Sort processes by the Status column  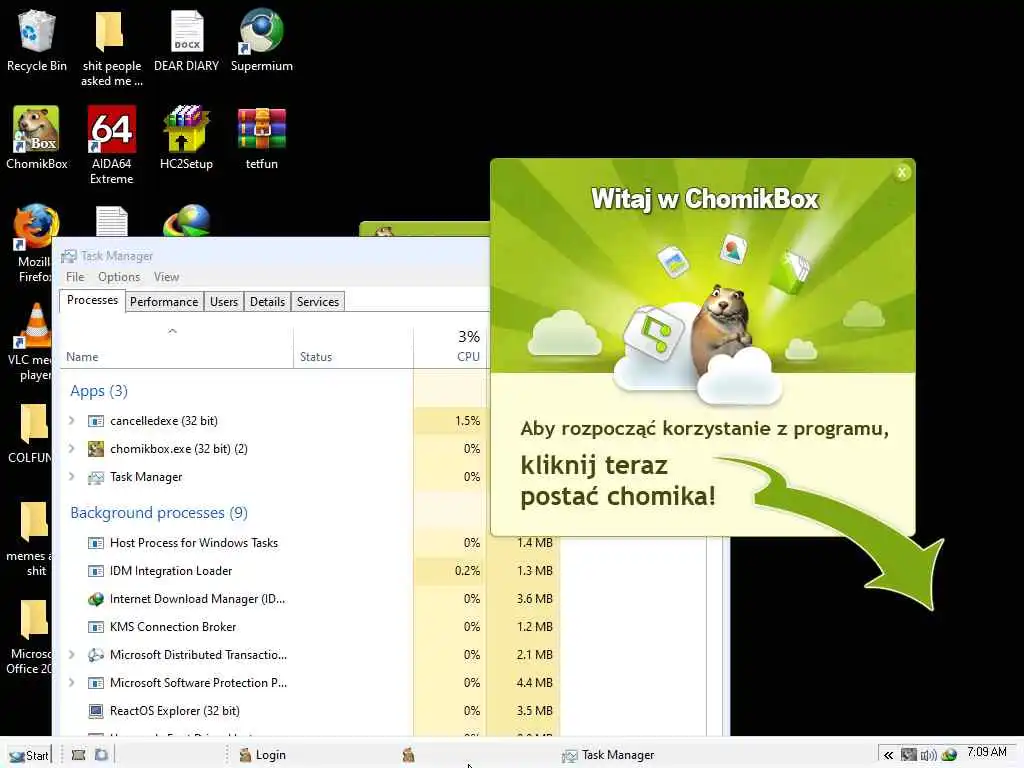point(353,347)
